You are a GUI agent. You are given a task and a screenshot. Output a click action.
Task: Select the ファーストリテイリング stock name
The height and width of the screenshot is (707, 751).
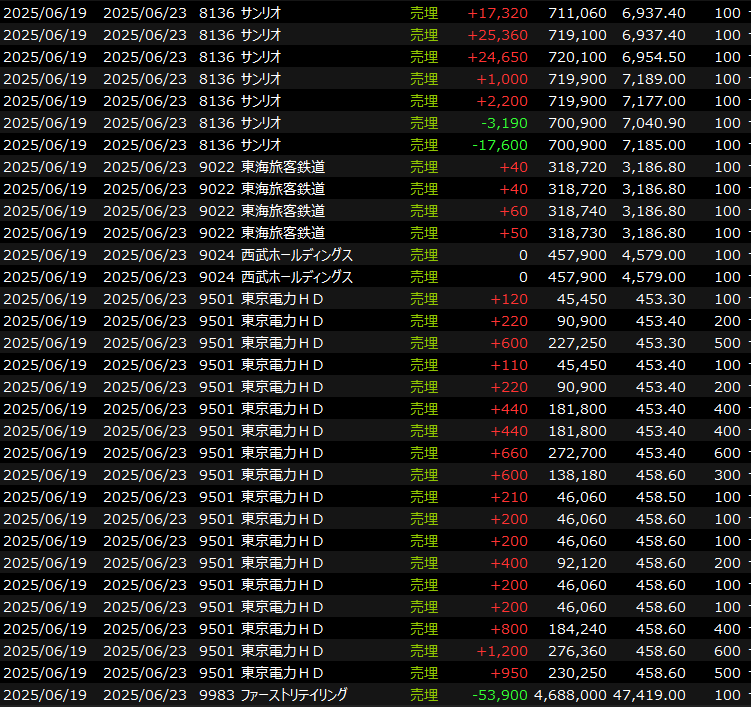[297, 695]
